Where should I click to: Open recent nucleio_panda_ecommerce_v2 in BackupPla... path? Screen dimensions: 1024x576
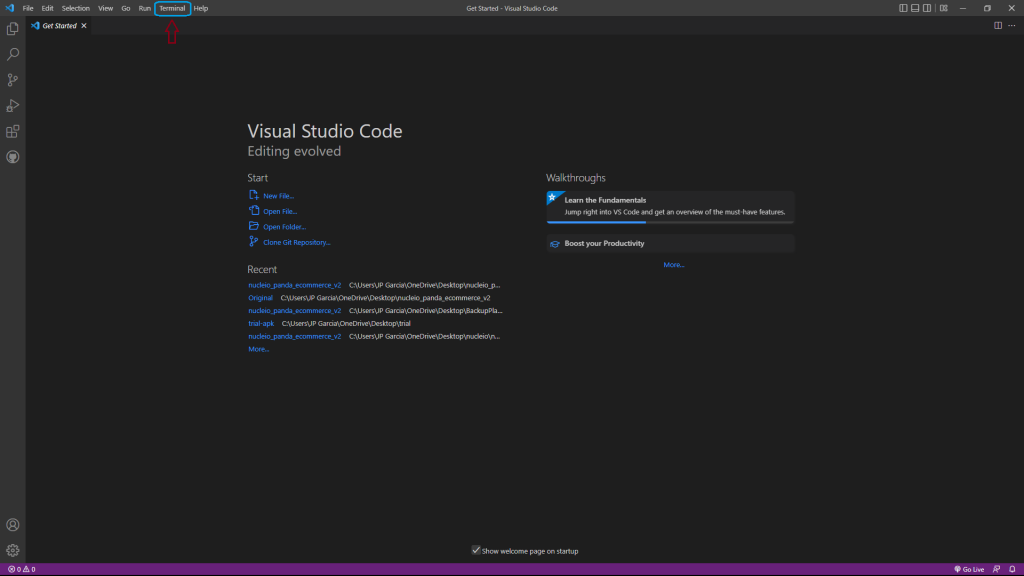pyautogui.click(x=295, y=311)
